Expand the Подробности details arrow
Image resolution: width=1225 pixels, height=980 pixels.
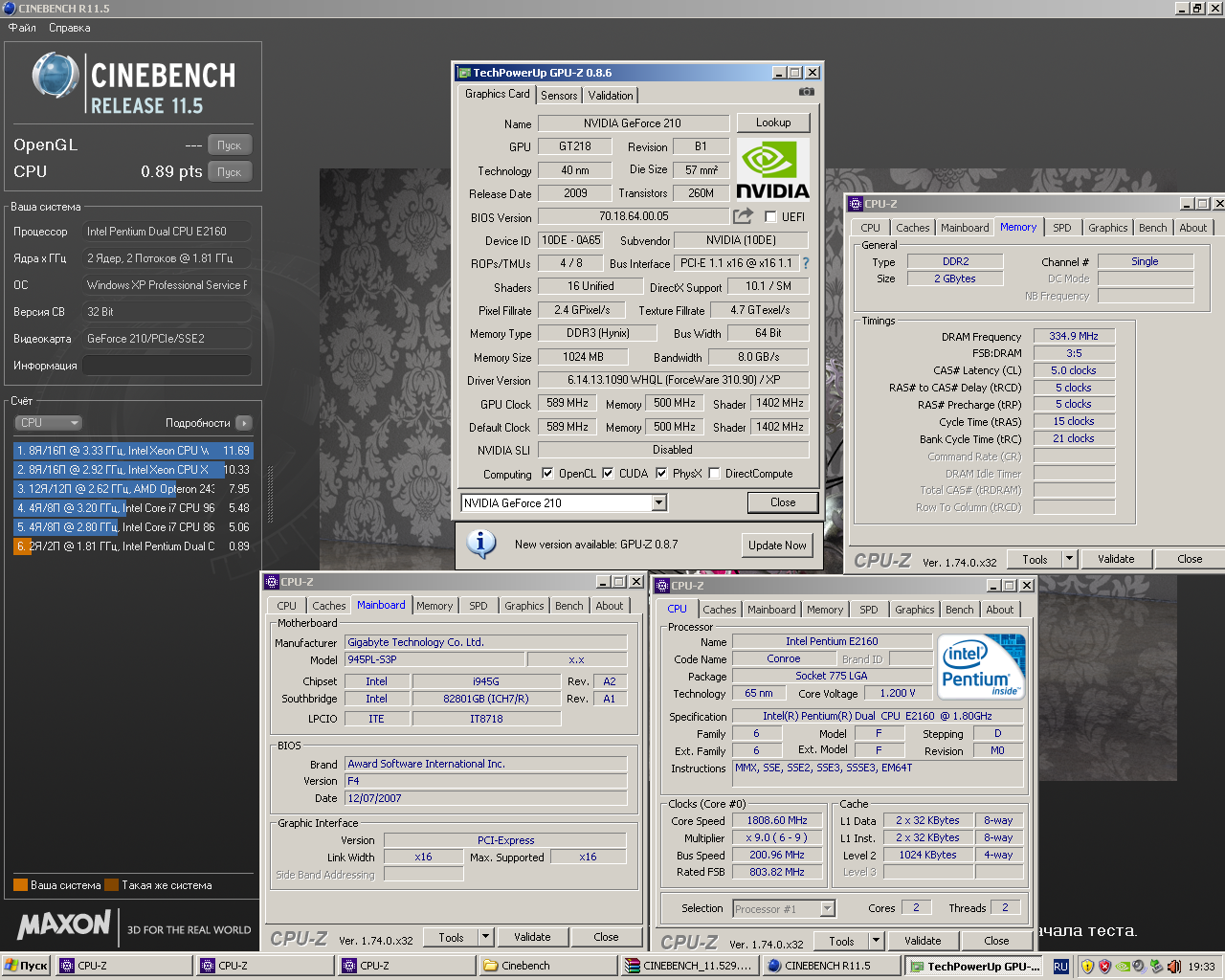[x=244, y=422]
